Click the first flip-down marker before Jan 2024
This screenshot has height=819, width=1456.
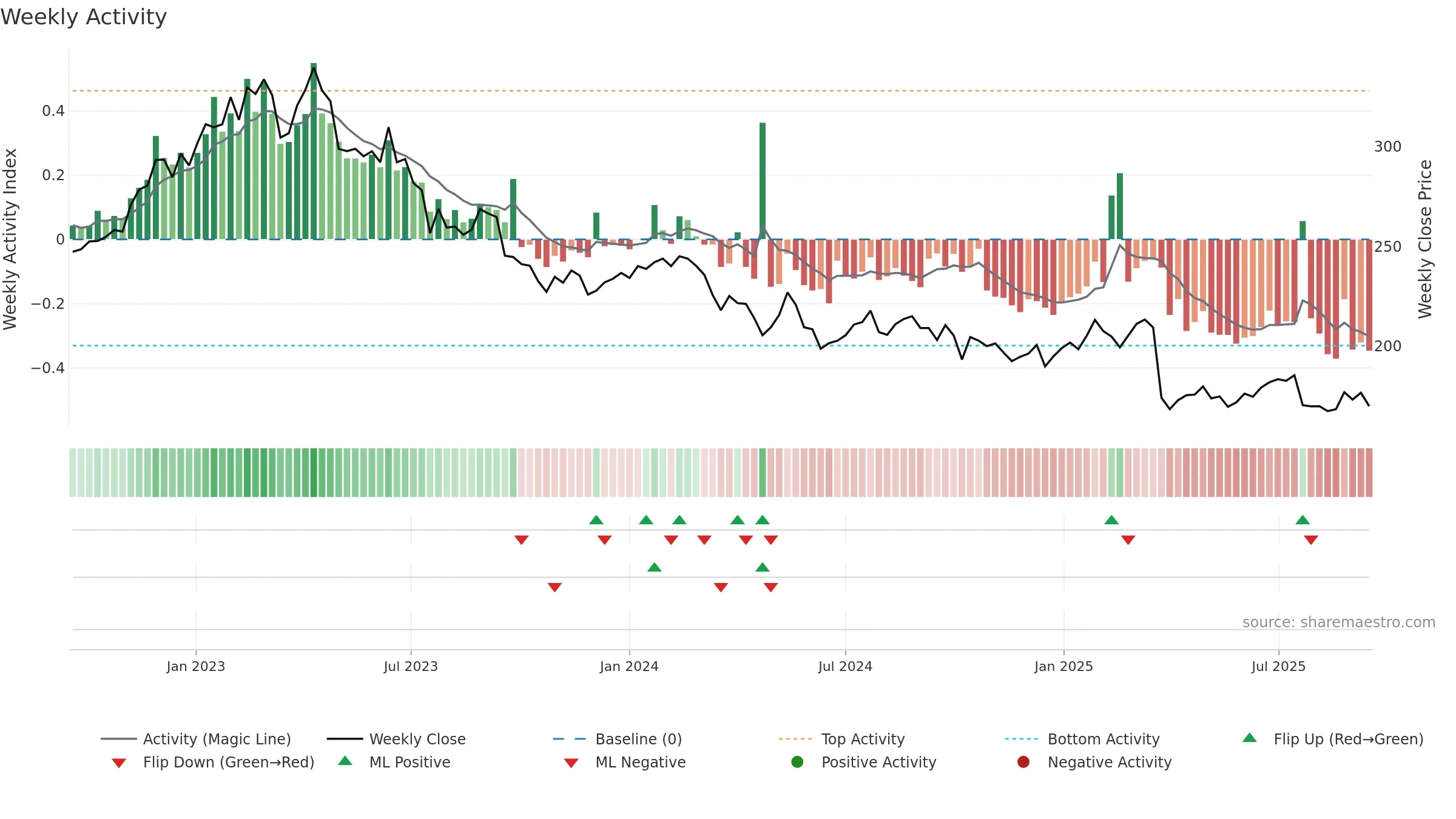tap(521, 540)
